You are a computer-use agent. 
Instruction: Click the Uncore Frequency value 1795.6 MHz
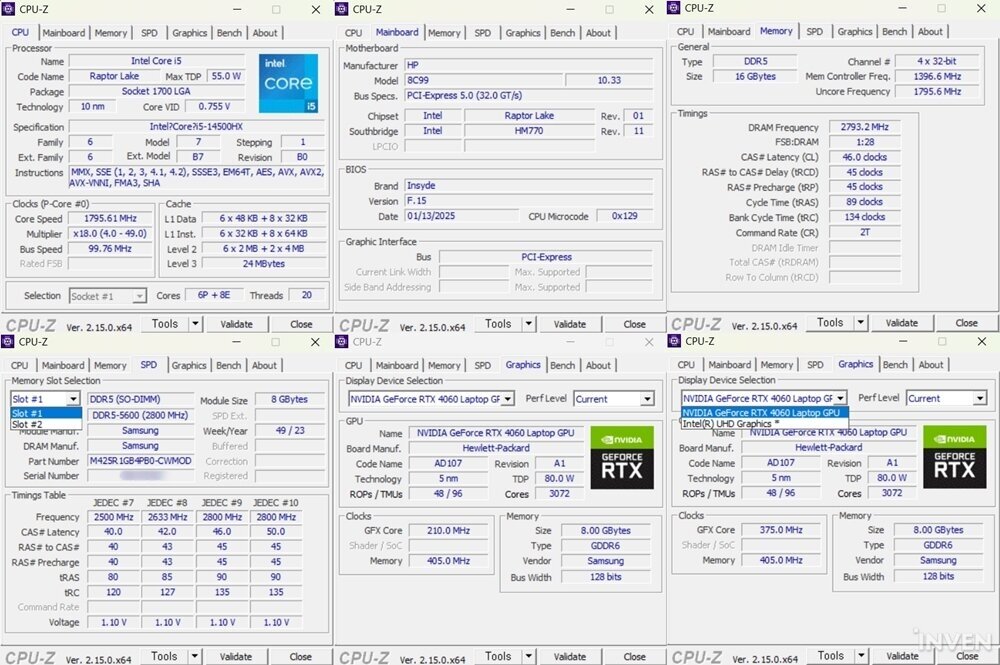[938, 91]
